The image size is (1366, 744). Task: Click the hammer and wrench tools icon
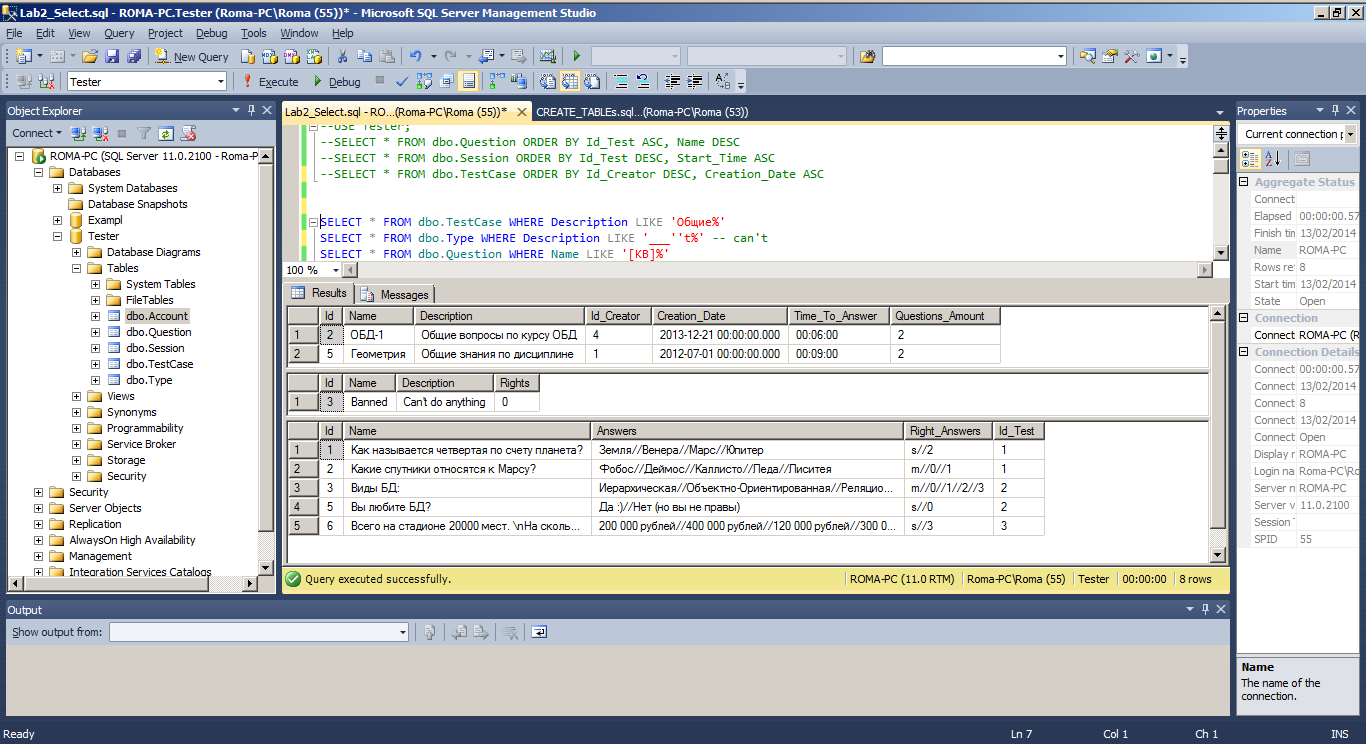click(1131, 57)
